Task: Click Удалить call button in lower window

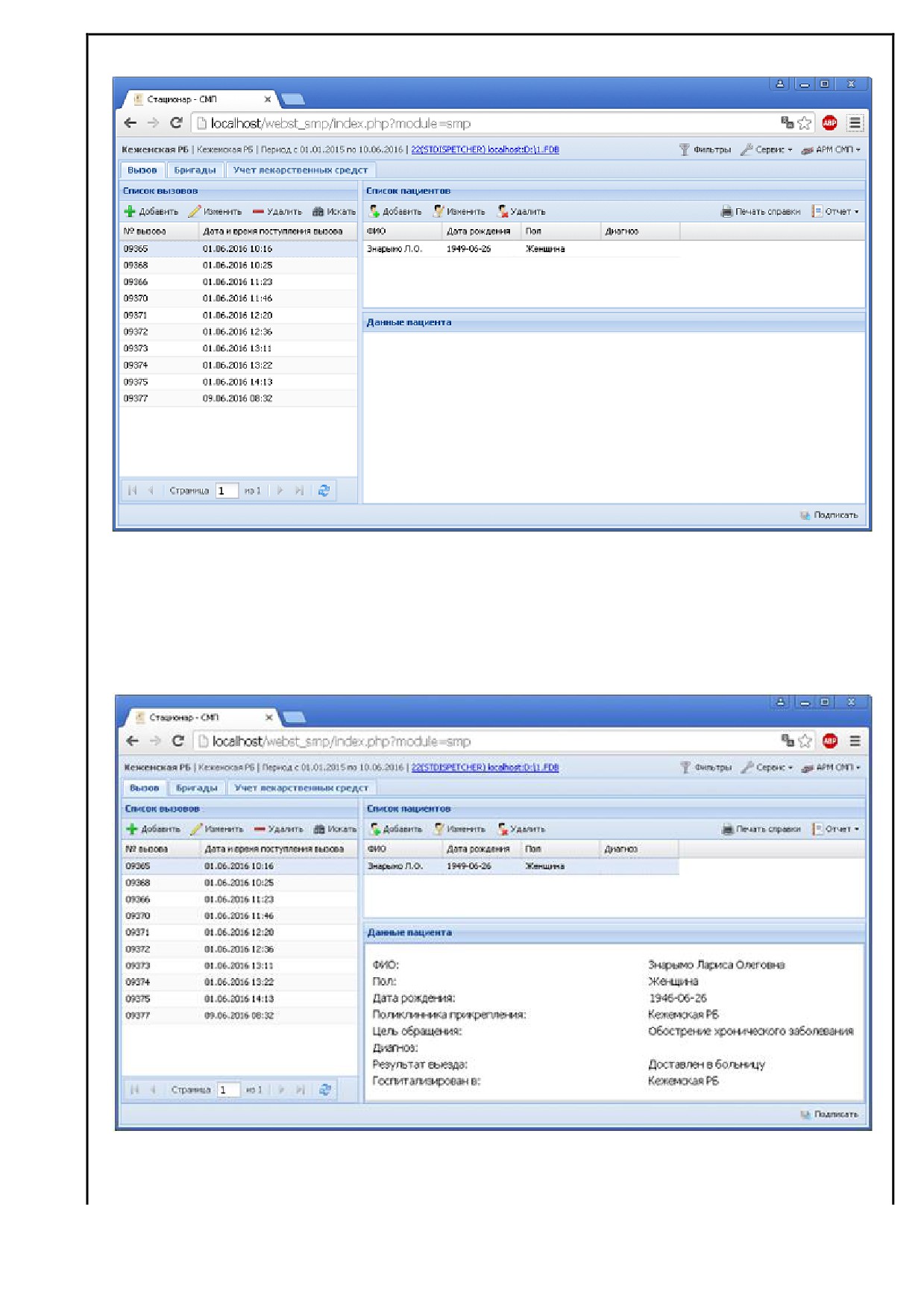Action: pyautogui.click(x=279, y=829)
